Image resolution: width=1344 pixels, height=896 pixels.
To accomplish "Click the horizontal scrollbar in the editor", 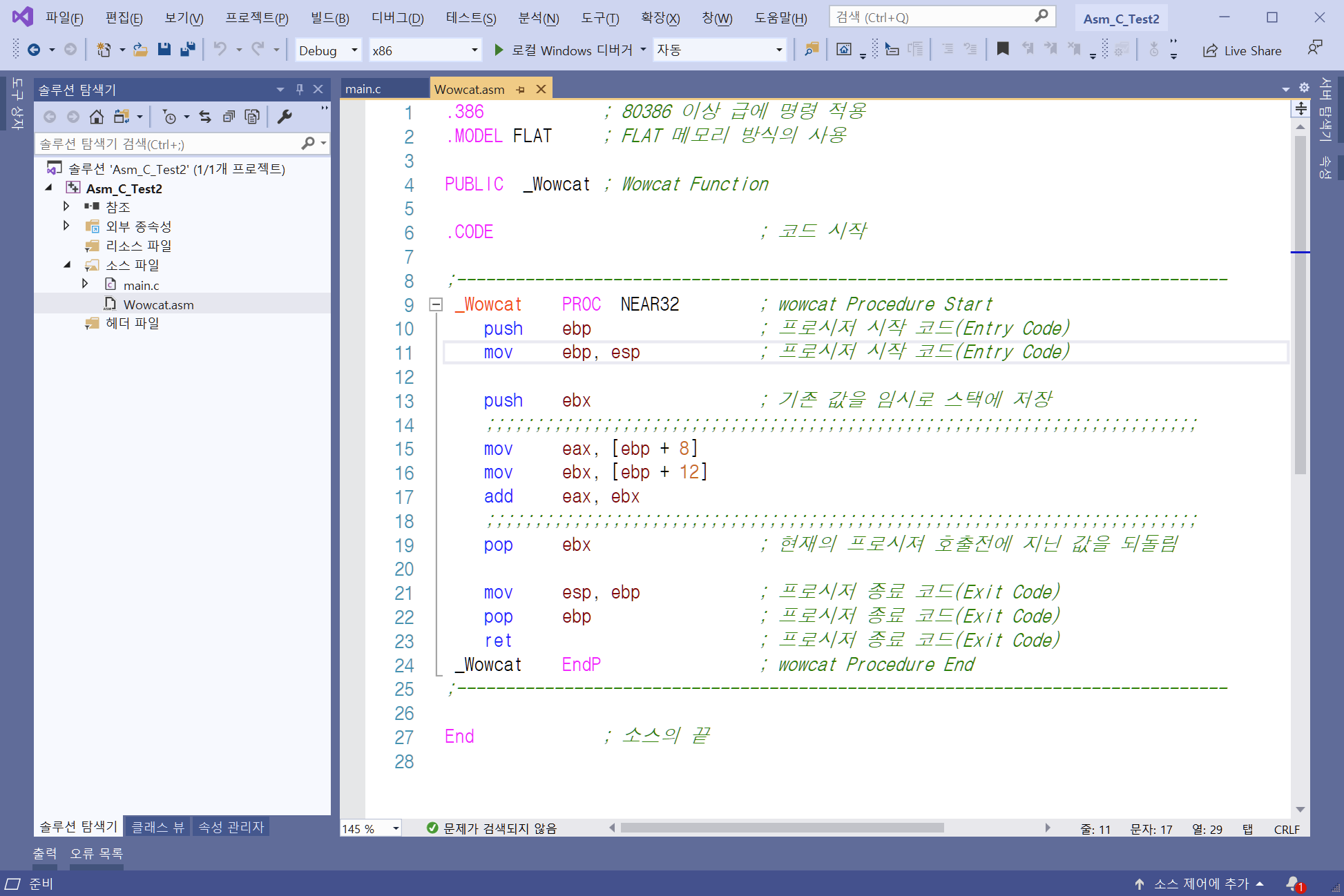I will (780, 828).
